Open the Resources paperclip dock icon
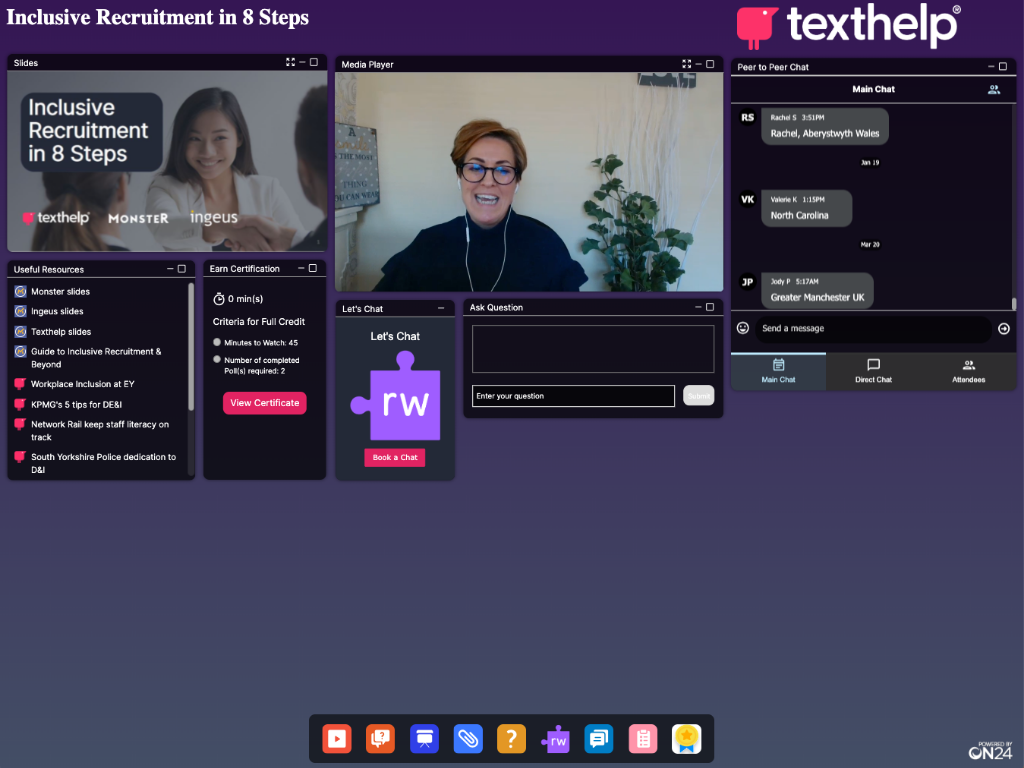This screenshot has width=1024, height=768. tap(468, 738)
